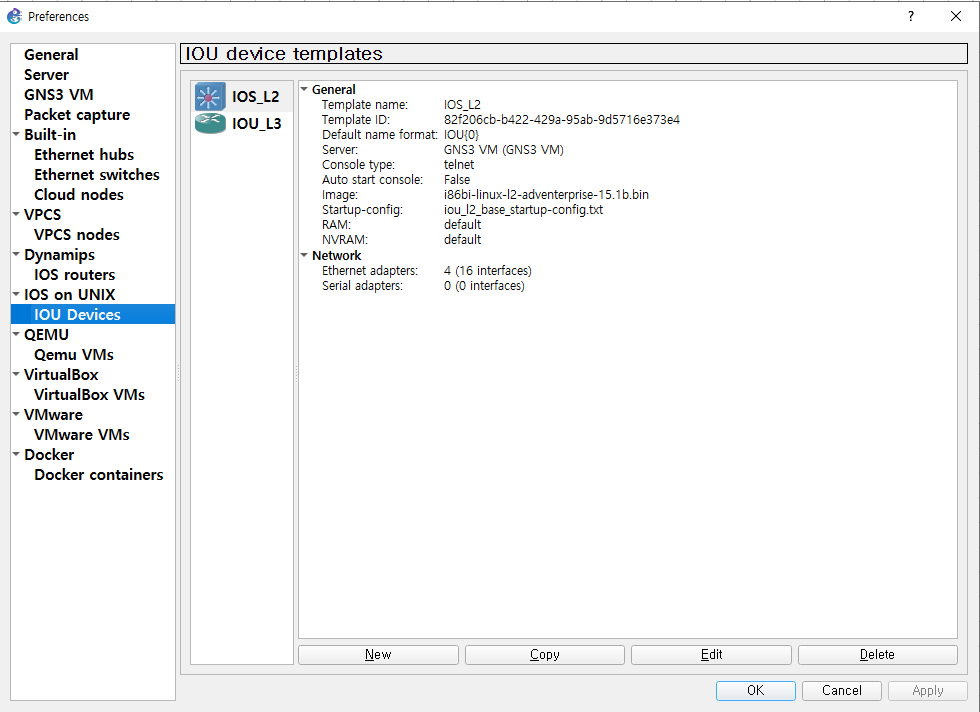Open Cloud nodes settings

coord(79,194)
